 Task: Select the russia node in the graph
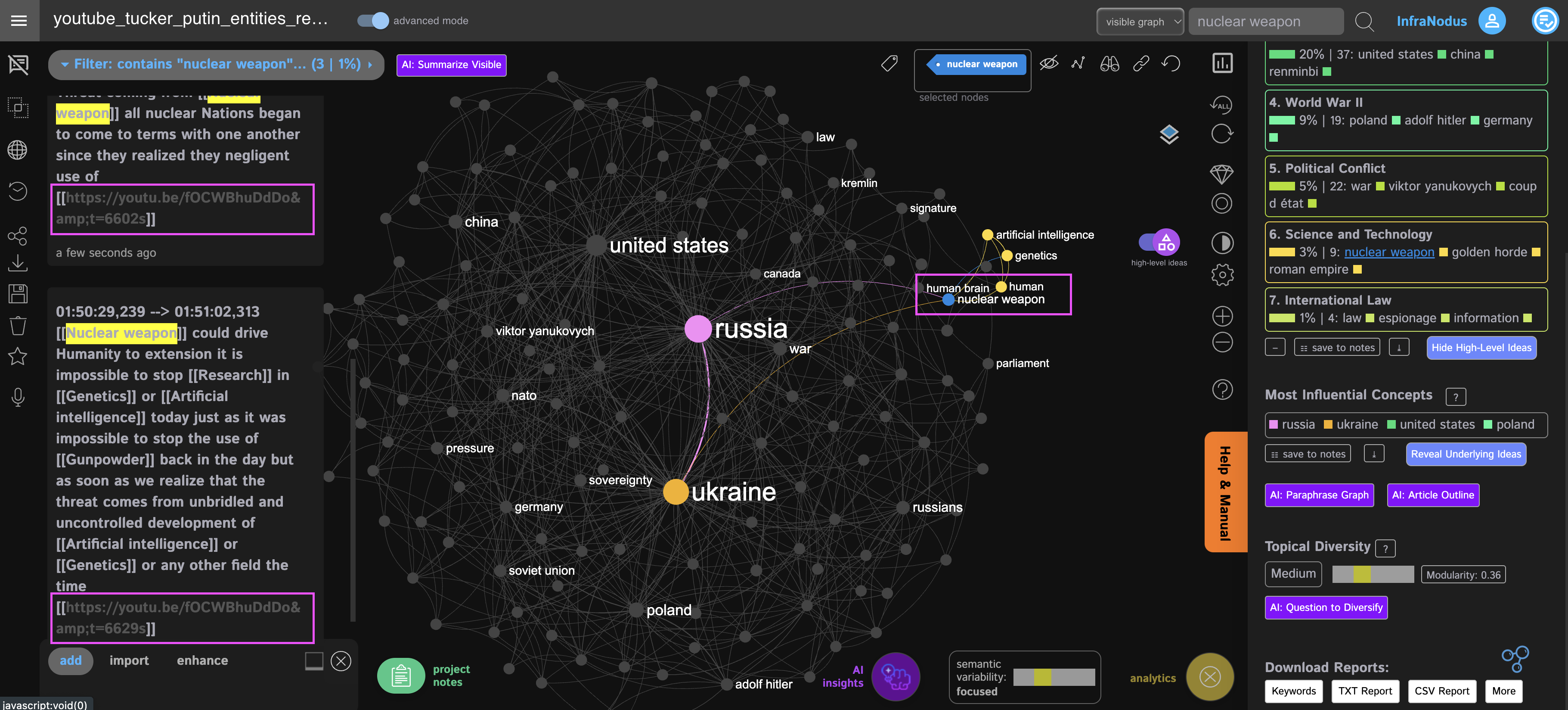(698, 329)
